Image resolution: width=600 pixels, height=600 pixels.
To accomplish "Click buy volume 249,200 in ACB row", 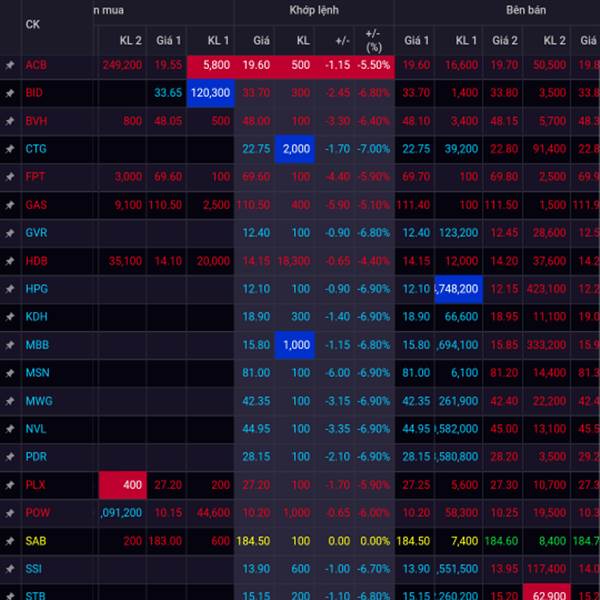I will coord(122,65).
